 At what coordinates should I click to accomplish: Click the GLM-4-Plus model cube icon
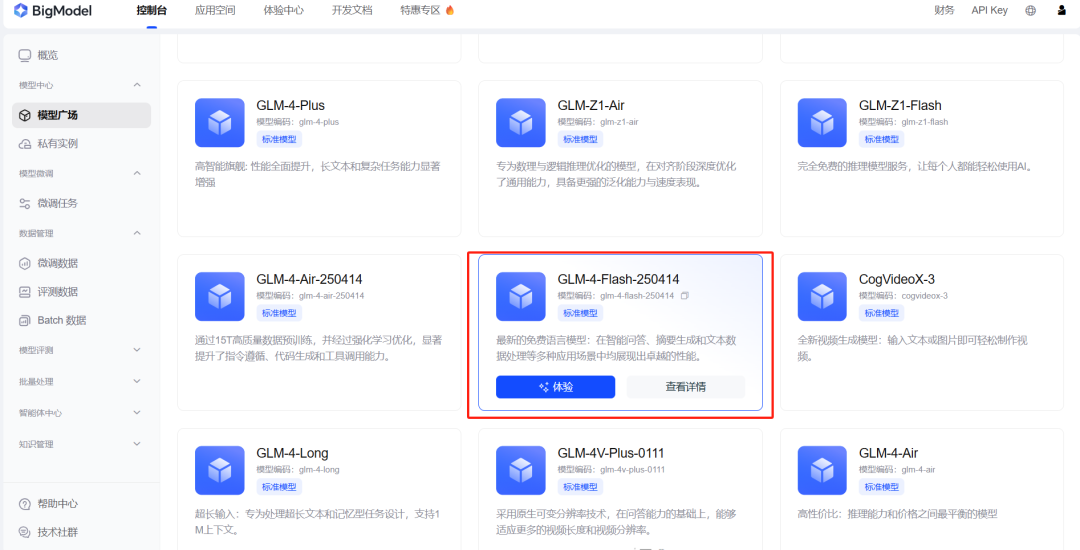click(219, 123)
